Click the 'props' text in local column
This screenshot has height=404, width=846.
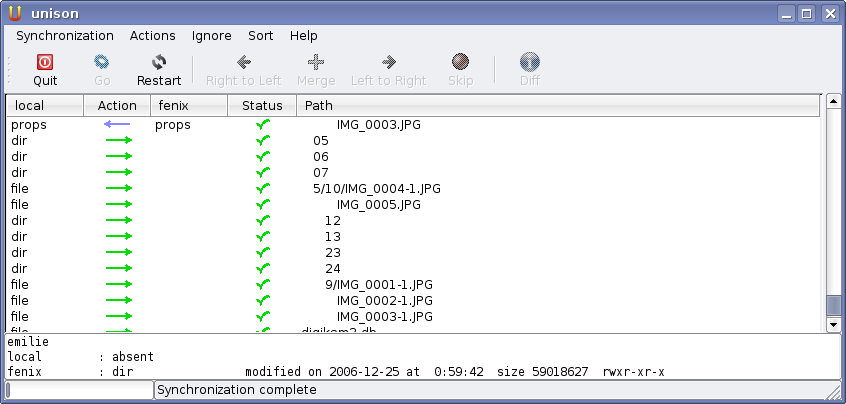[29, 125]
